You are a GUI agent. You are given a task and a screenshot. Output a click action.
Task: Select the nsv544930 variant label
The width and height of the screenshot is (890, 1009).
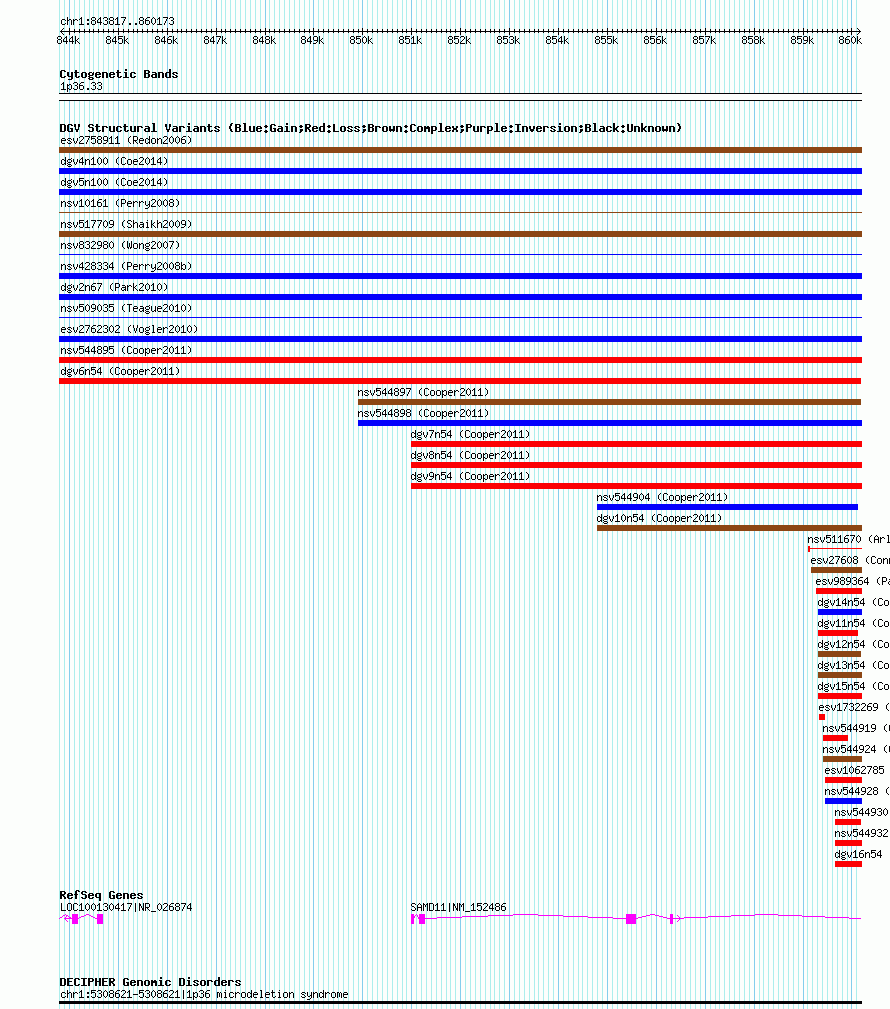click(x=861, y=812)
